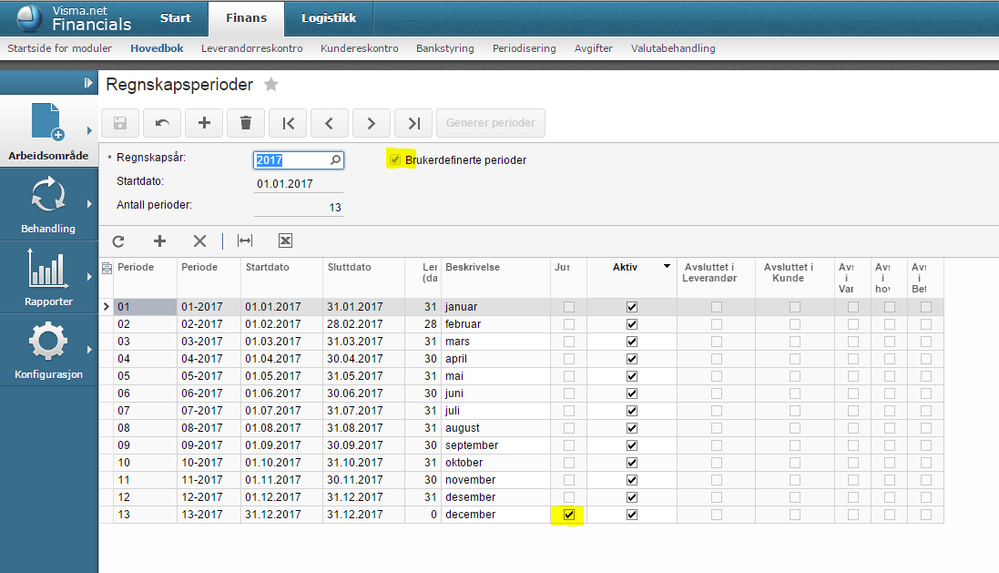Open the Arbeidsområde sidebar section
999x573 pixels.
coord(48,132)
